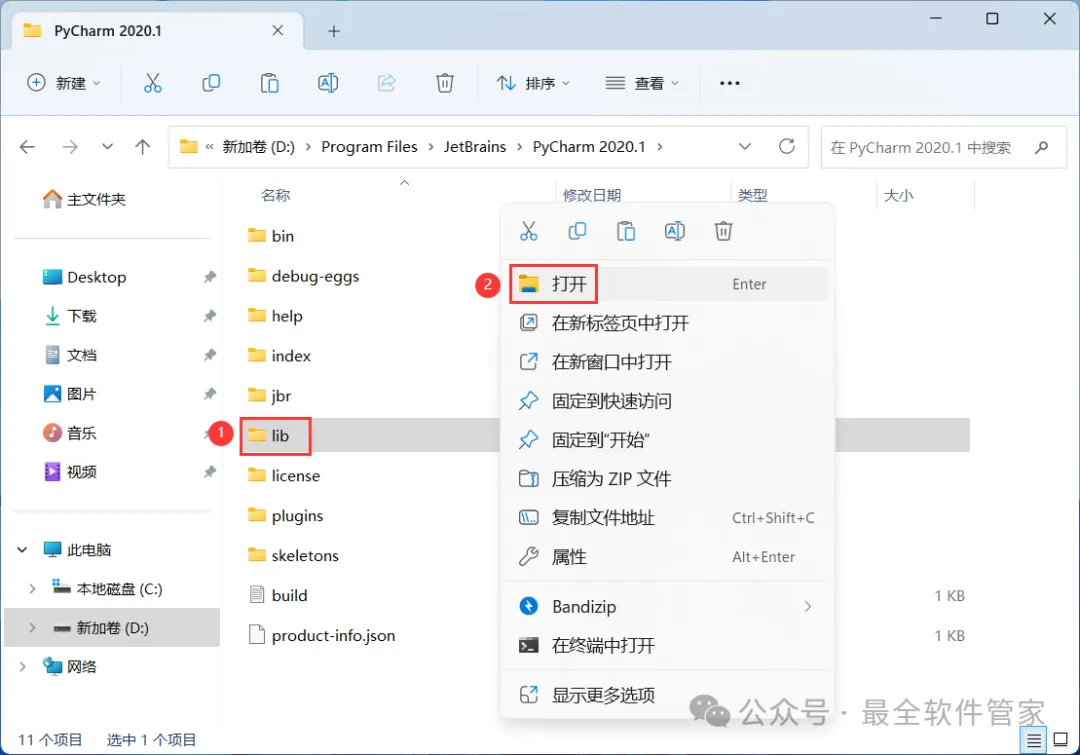Select the plugins folder

tap(285, 515)
